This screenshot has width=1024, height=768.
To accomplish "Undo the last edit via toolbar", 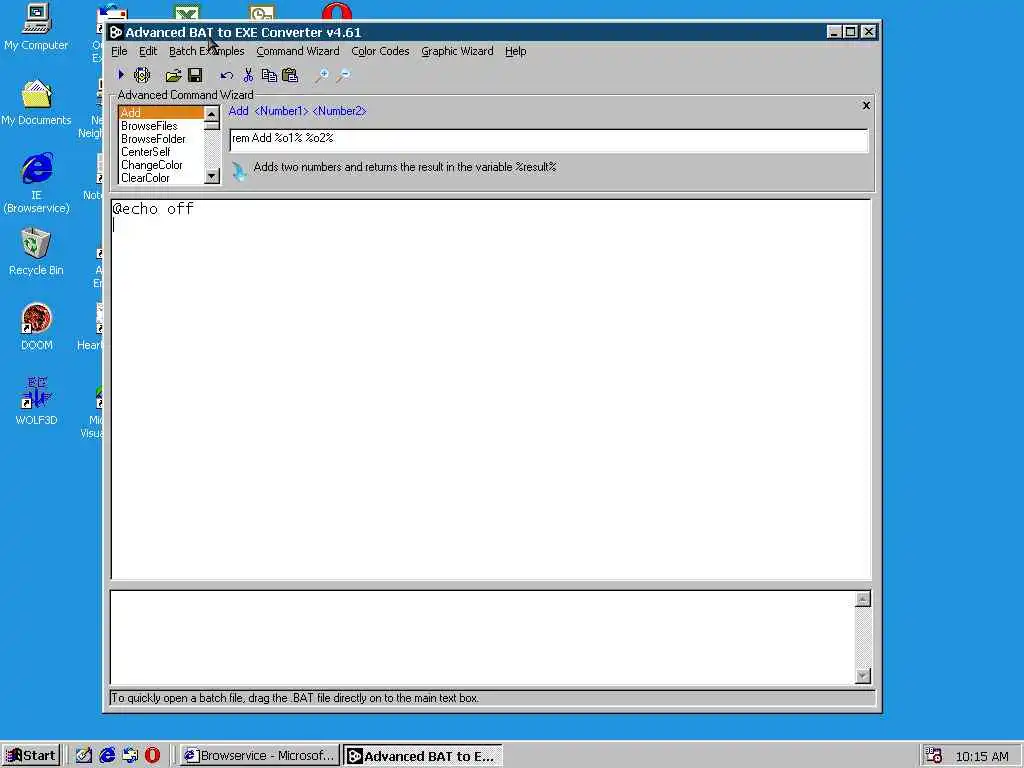I will tap(227, 76).
